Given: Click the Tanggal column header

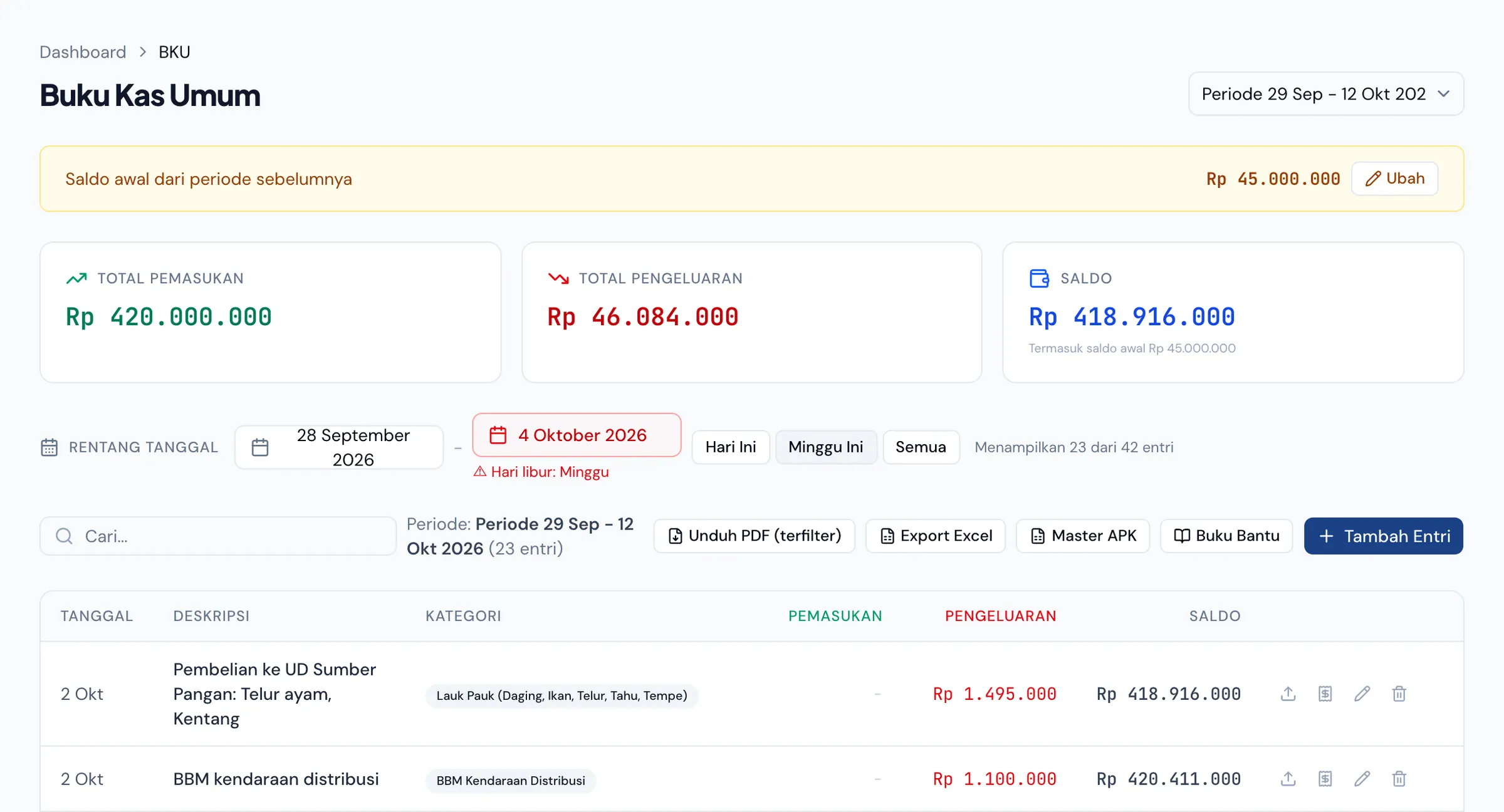Looking at the screenshot, I should click(x=97, y=616).
